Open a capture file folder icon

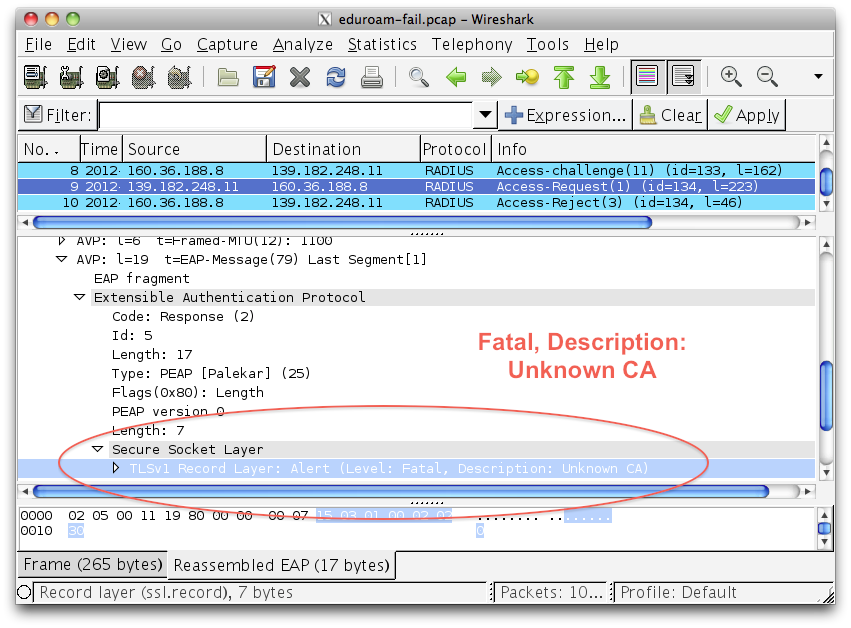[228, 77]
